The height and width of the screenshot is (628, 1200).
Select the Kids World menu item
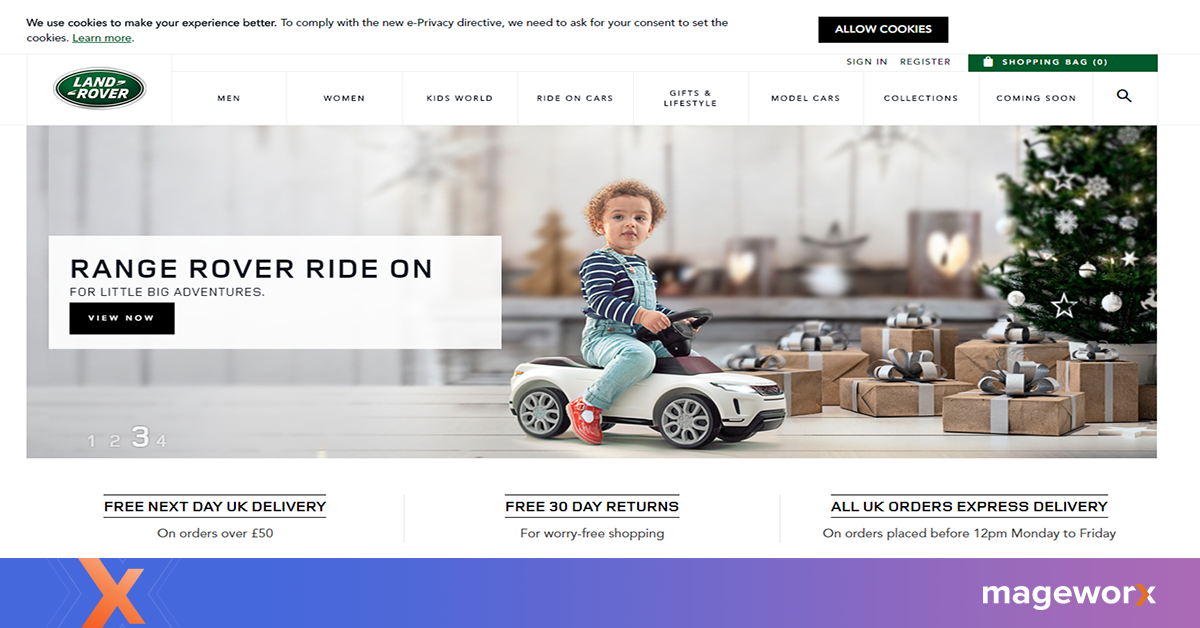[459, 98]
